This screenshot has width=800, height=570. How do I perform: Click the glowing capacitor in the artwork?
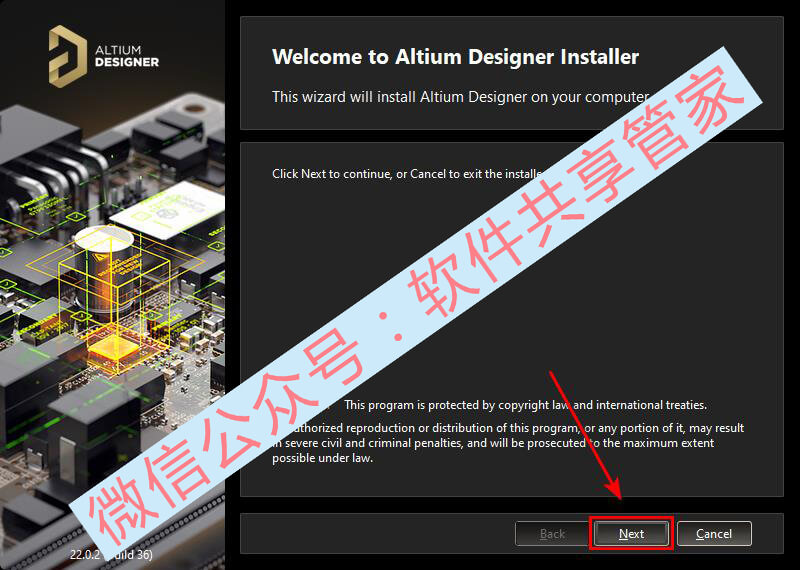point(106,273)
